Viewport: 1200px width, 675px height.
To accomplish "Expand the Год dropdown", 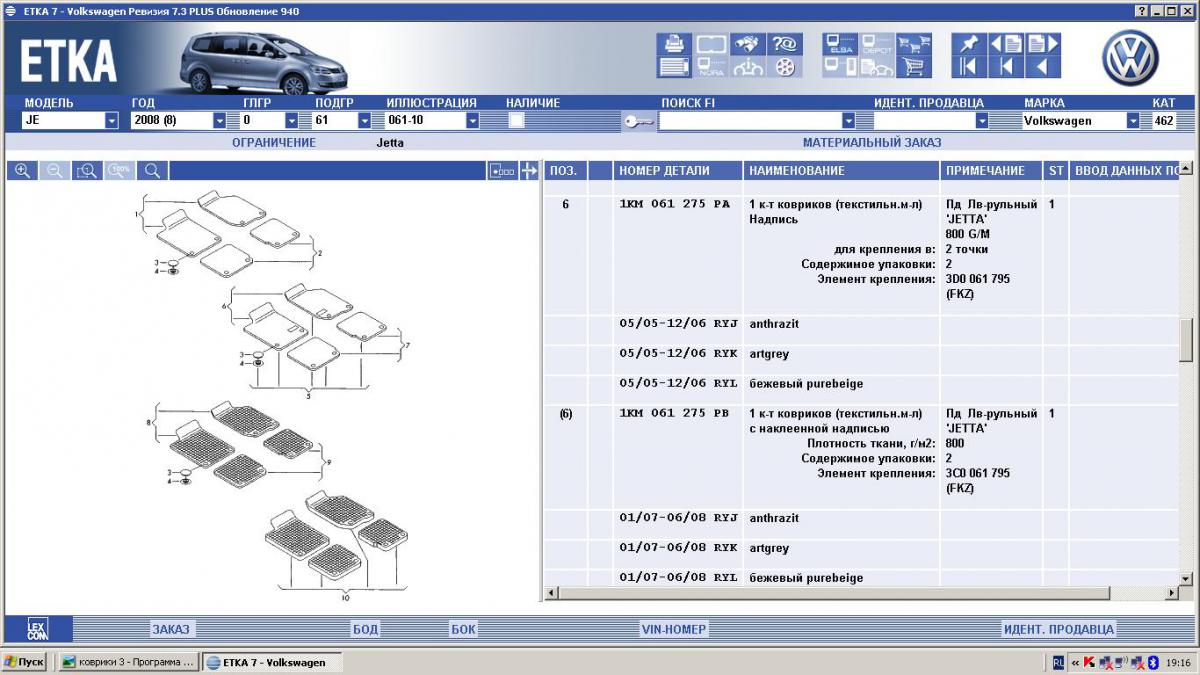I will pos(219,121).
